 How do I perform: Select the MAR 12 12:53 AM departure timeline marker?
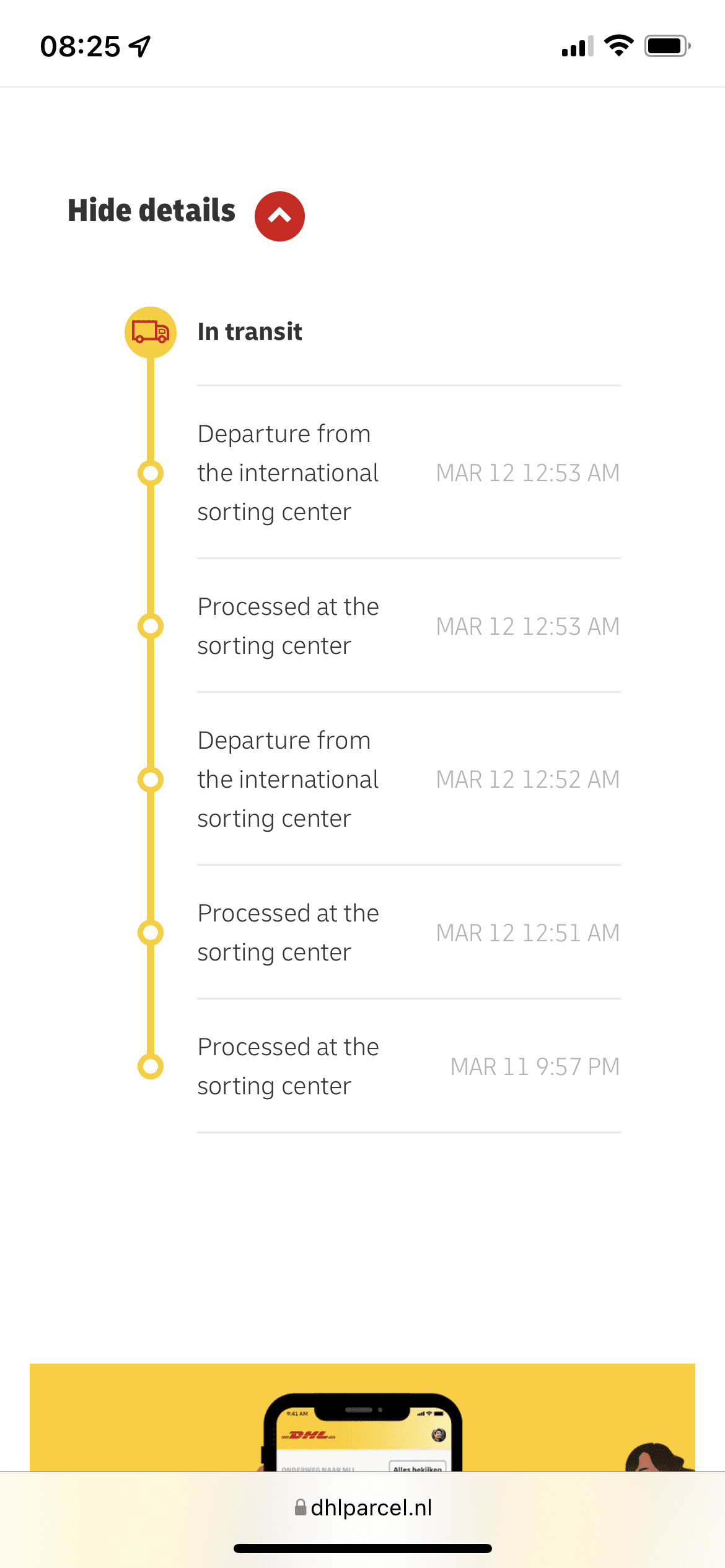pos(151,473)
